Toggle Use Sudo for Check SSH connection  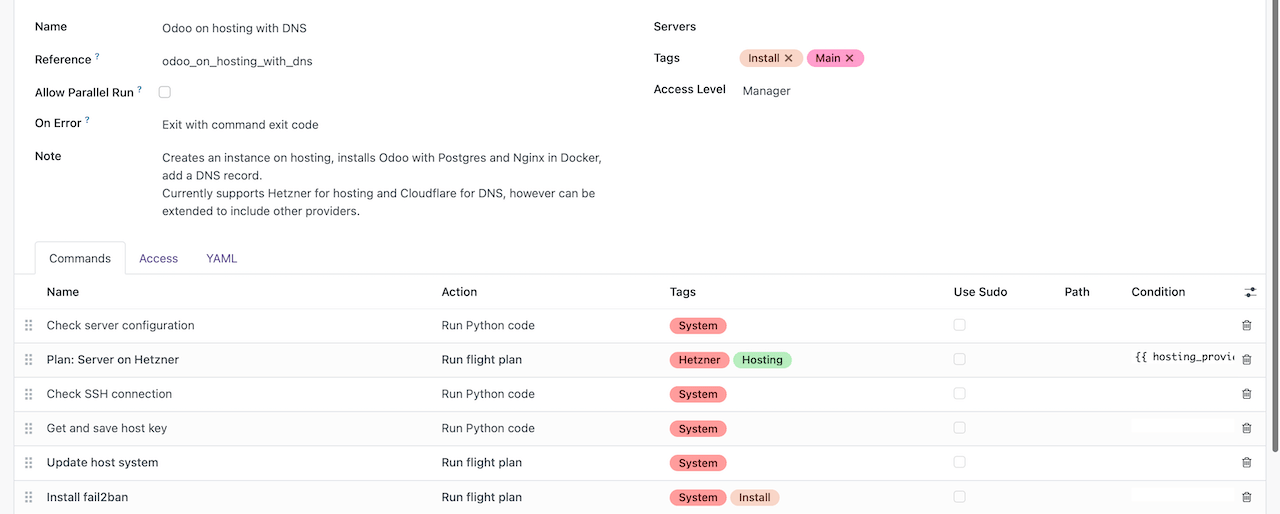(x=960, y=394)
